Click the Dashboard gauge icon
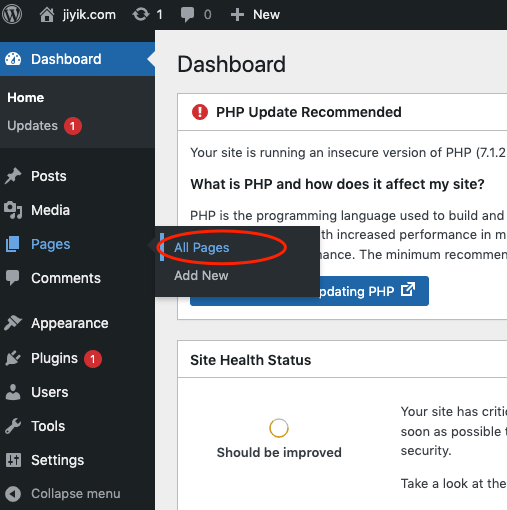This screenshot has height=510, width=507. [x=13, y=59]
